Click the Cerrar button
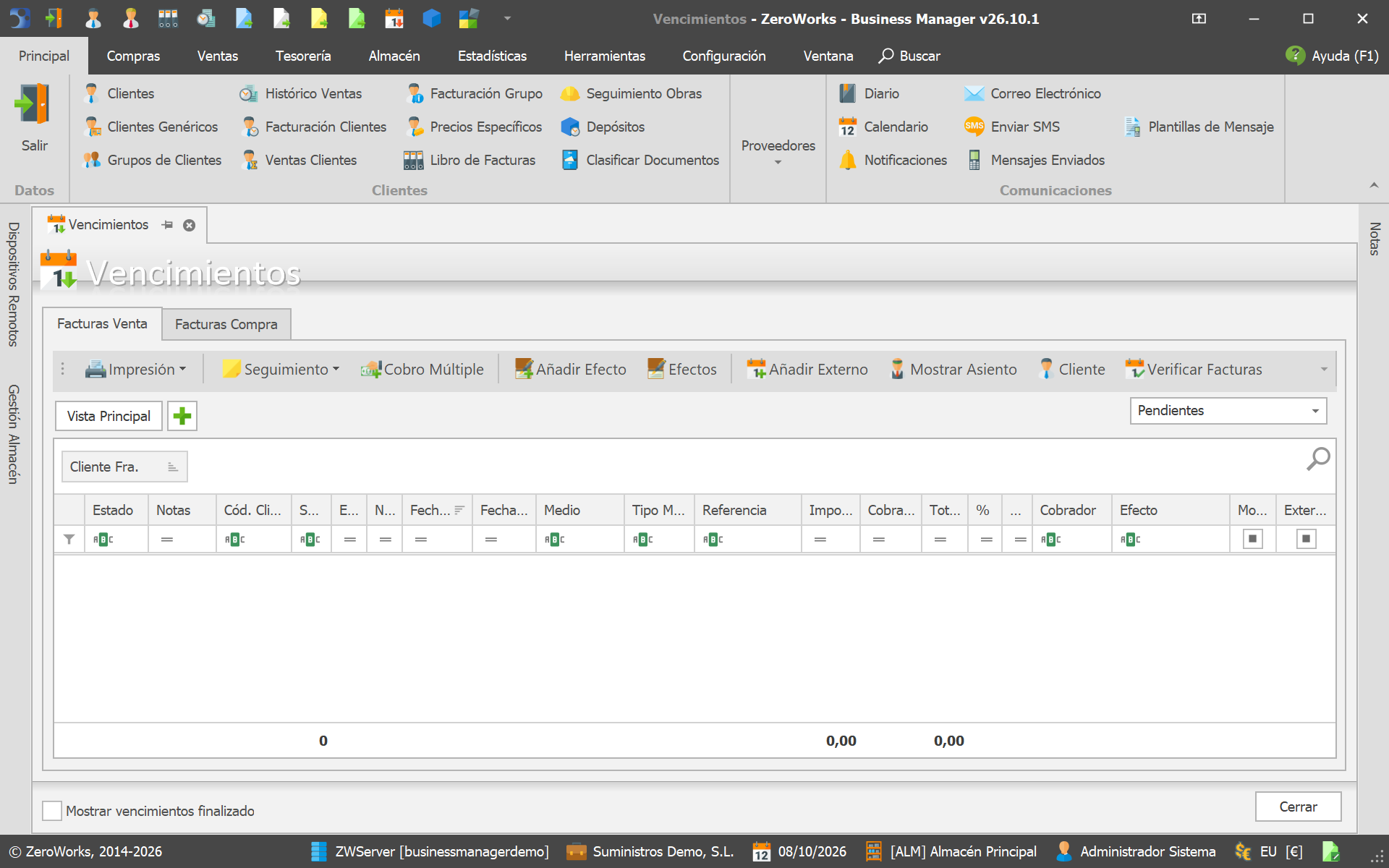 pos(1298,807)
